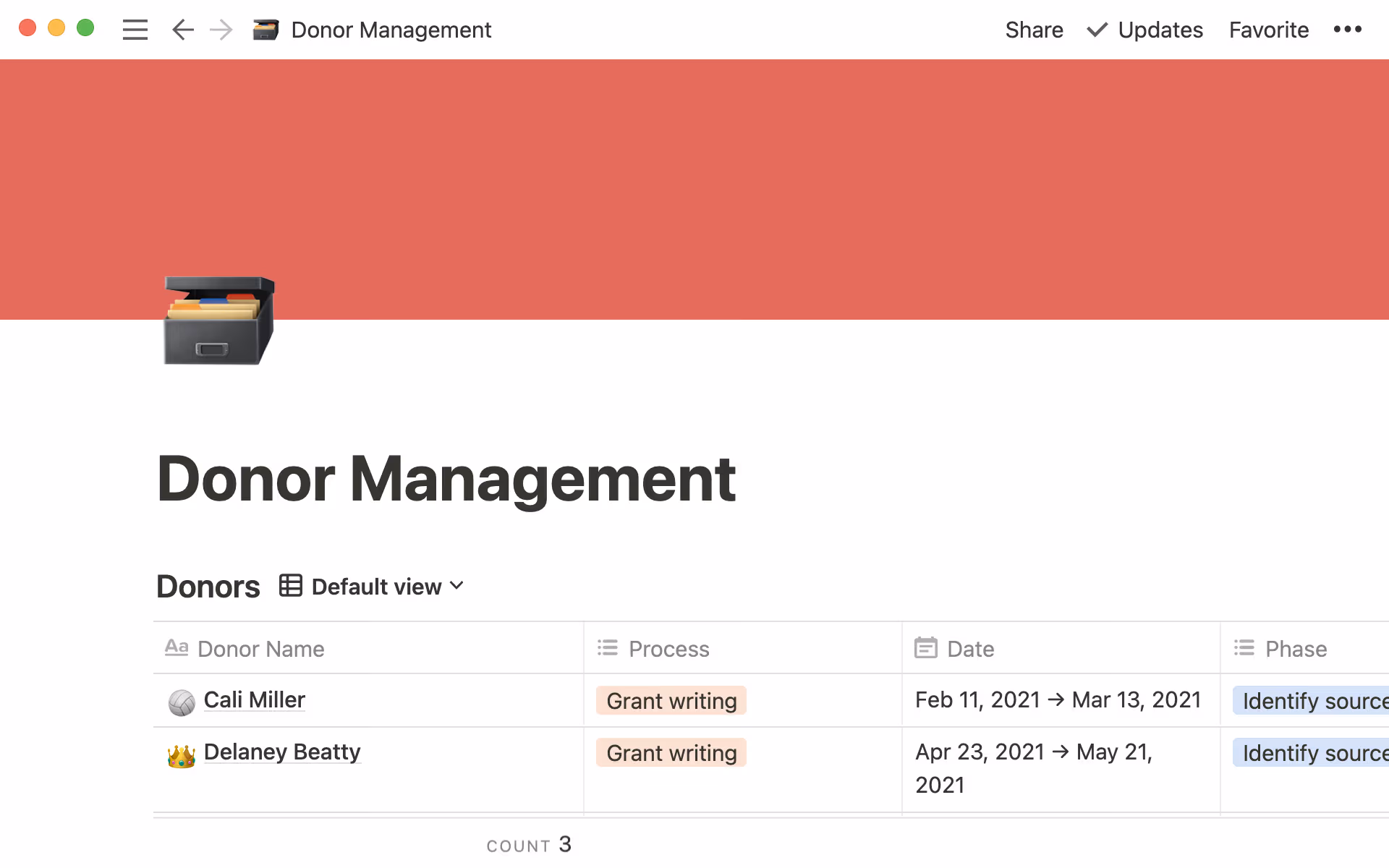Viewport: 1389px width, 868px height.
Task: Click the table icon next to Default view
Action: pyautogui.click(x=290, y=585)
